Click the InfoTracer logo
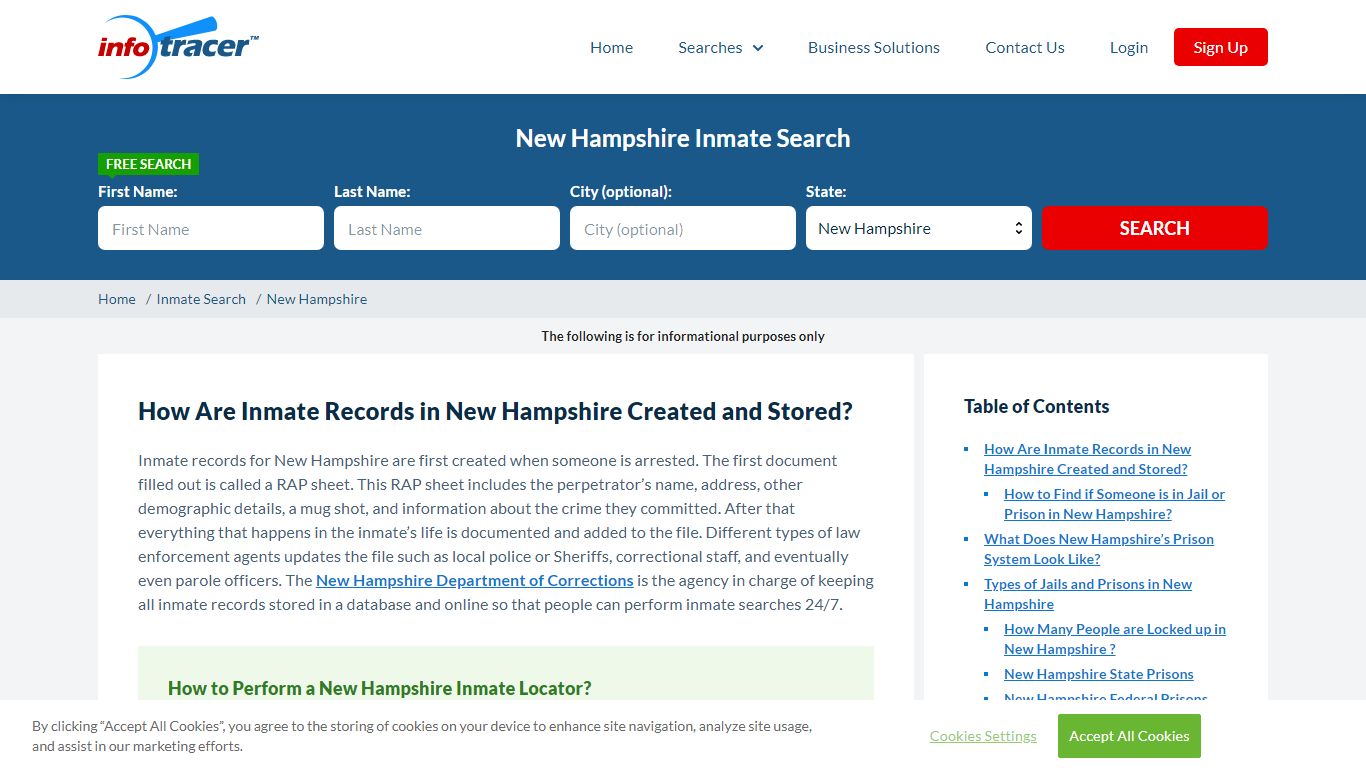Viewport: 1366px width, 768px height. 179,46
